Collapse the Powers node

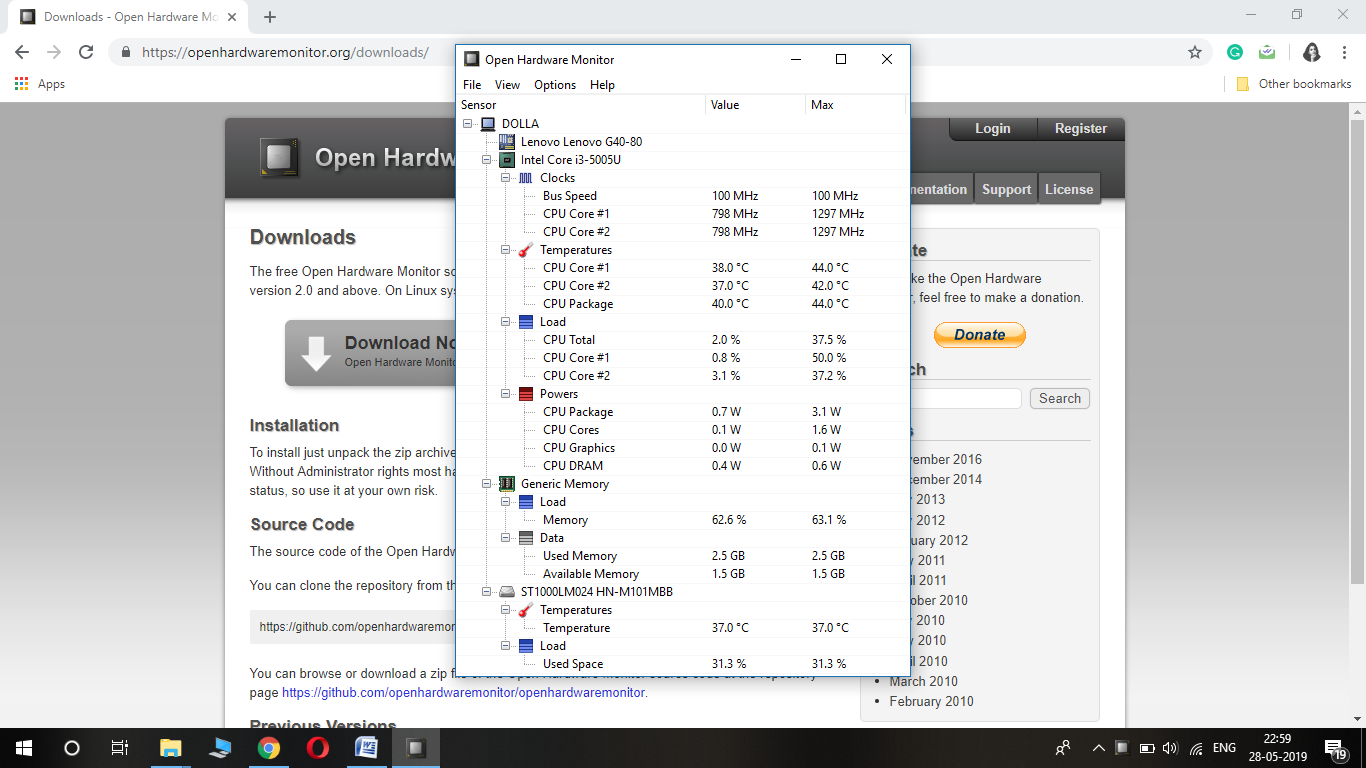(506, 394)
